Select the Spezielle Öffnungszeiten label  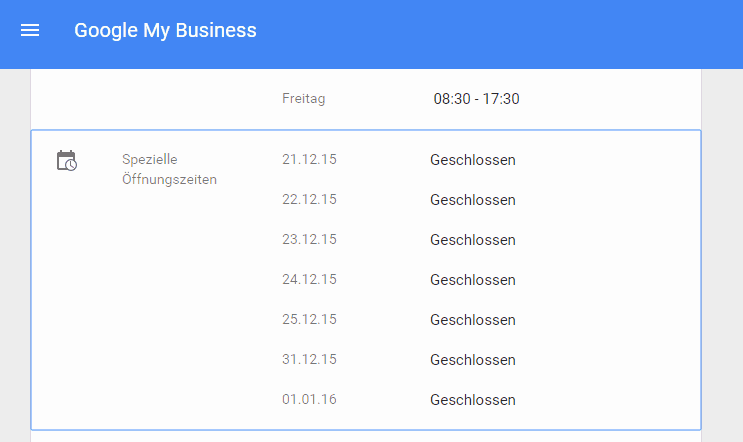tap(169, 169)
